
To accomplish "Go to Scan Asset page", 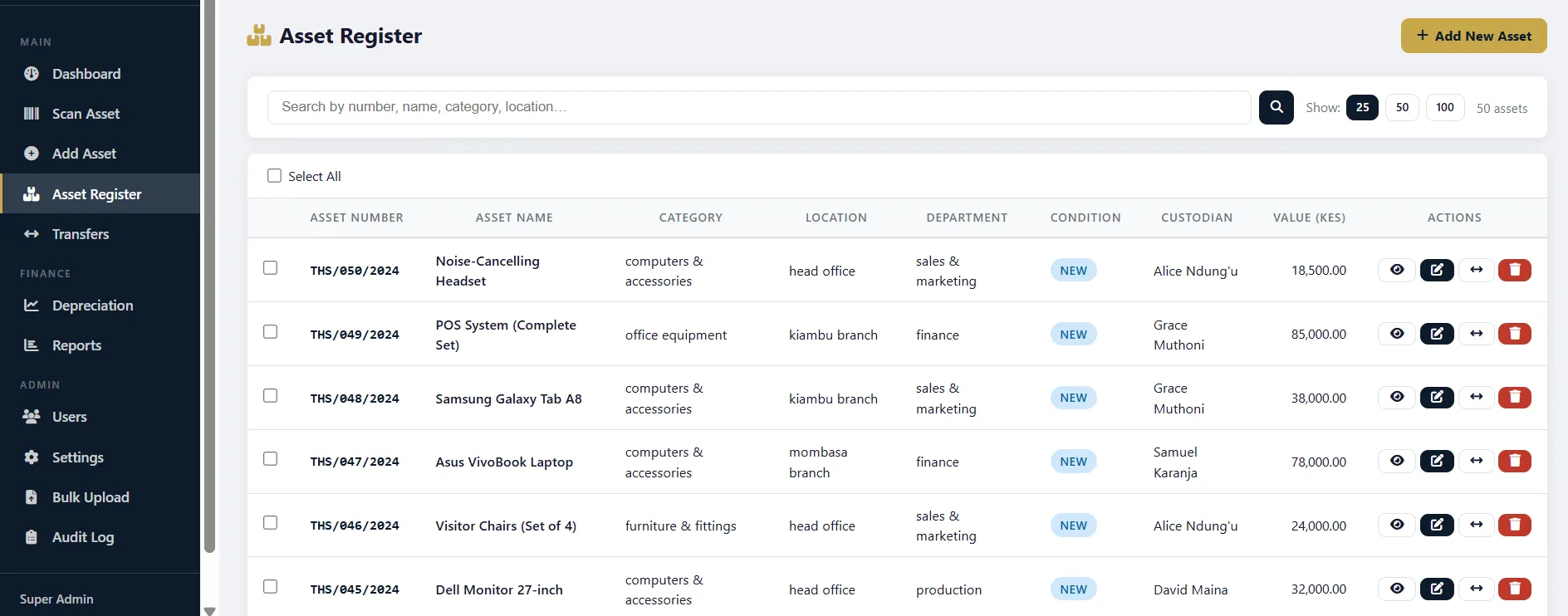I will (x=100, y=114).
